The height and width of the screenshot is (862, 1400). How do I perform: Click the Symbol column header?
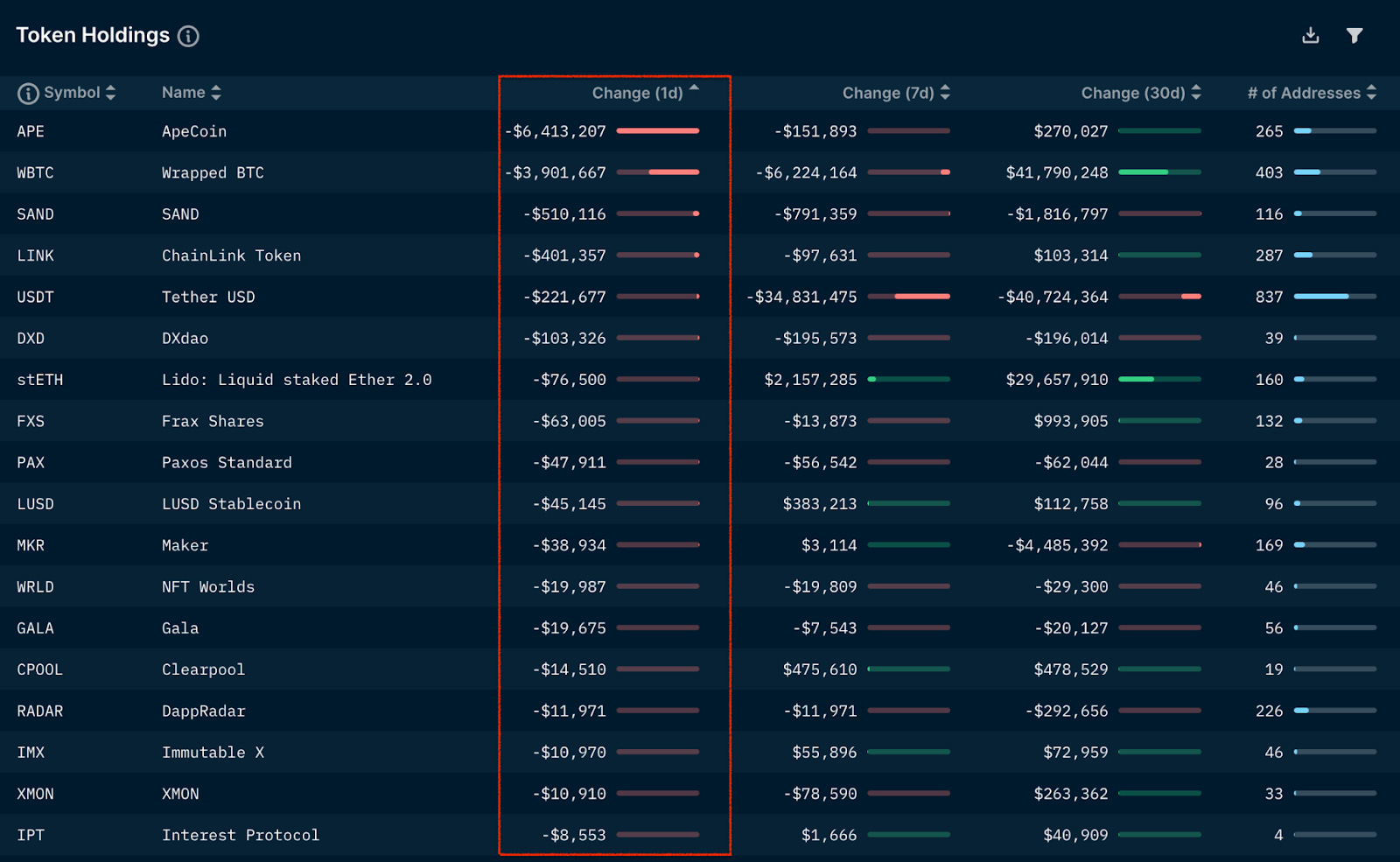point(72,93)
